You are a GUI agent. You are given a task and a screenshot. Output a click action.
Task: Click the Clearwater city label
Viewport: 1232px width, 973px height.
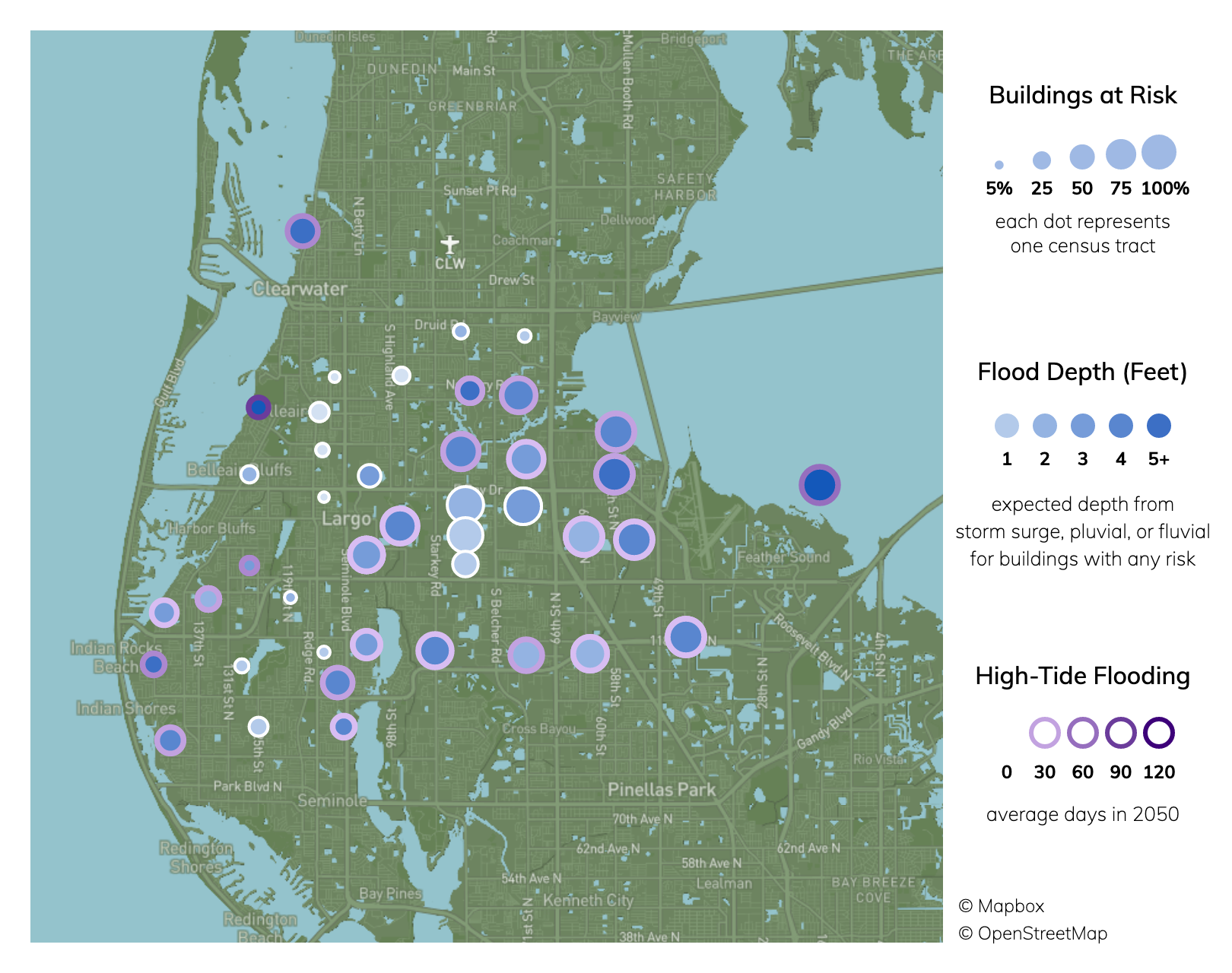click(x=300, y=289)
